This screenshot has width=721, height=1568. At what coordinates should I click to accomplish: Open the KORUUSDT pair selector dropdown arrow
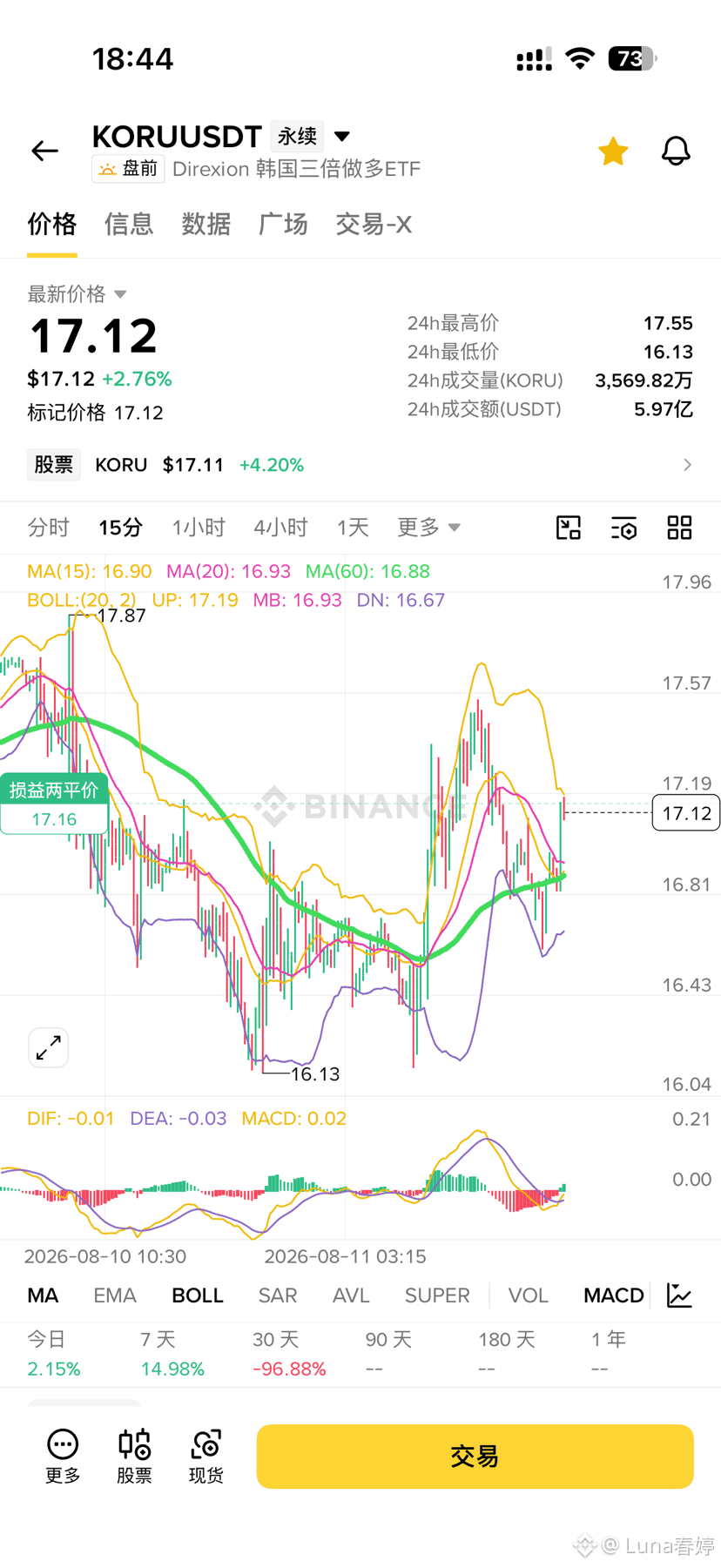tap(342, 136)
